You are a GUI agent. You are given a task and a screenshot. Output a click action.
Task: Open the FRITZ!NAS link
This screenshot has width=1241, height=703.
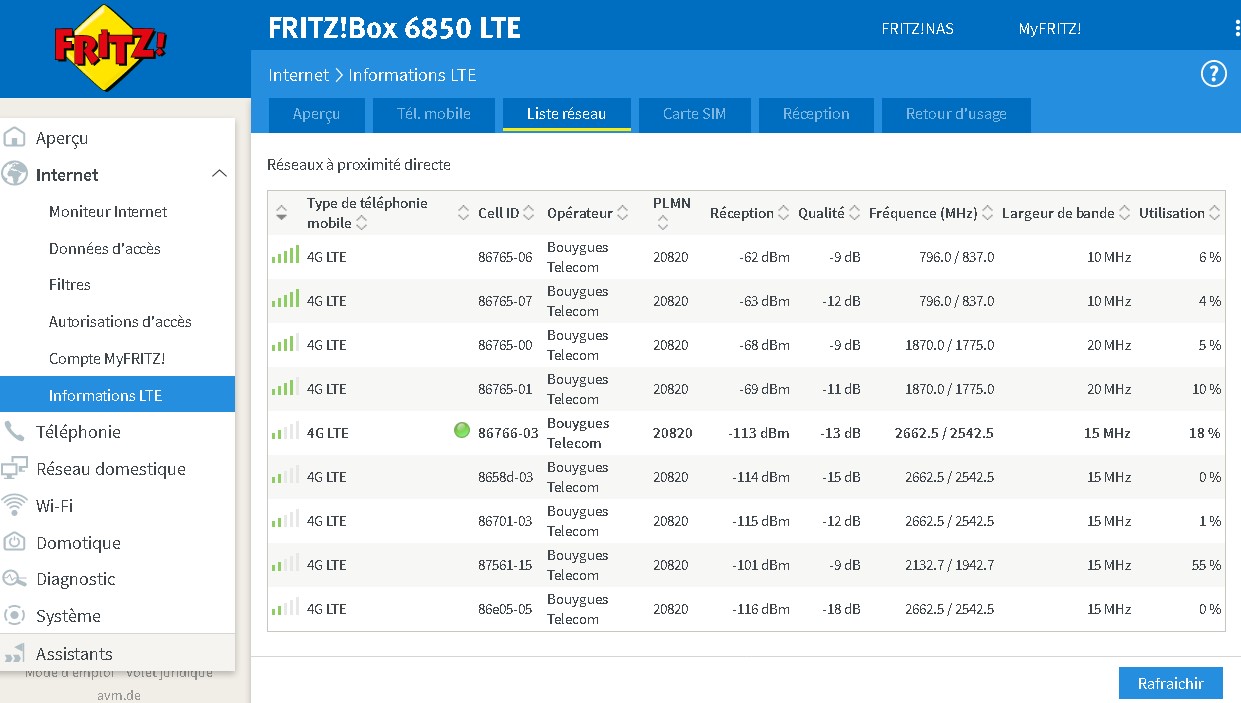pos(917,29)
